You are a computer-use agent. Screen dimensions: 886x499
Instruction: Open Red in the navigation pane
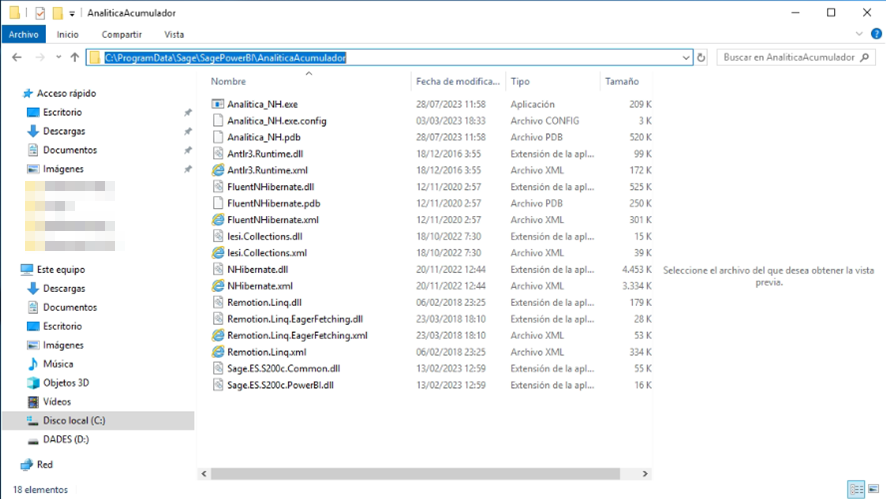point(45,465)
